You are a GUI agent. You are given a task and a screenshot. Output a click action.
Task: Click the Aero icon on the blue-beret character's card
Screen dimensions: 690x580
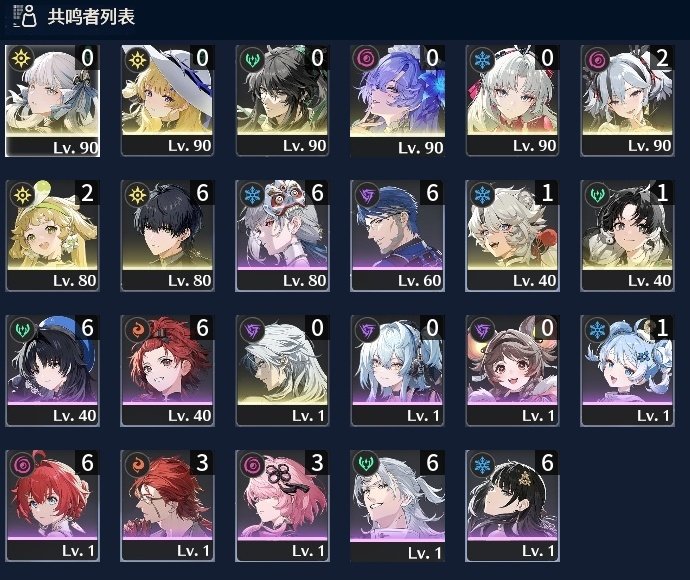(22, 330)
